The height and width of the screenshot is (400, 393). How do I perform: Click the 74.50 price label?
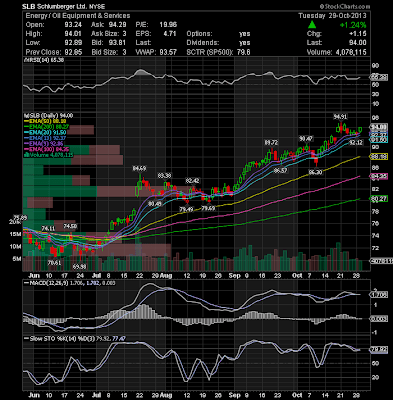[70, 226]
